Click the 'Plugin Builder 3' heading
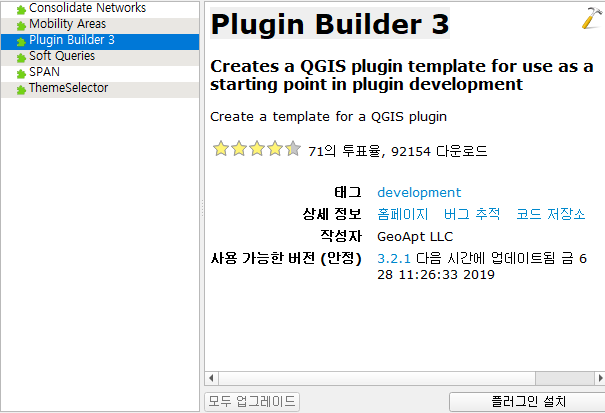This screenshot has height=413, width=605. pos(330,24)
